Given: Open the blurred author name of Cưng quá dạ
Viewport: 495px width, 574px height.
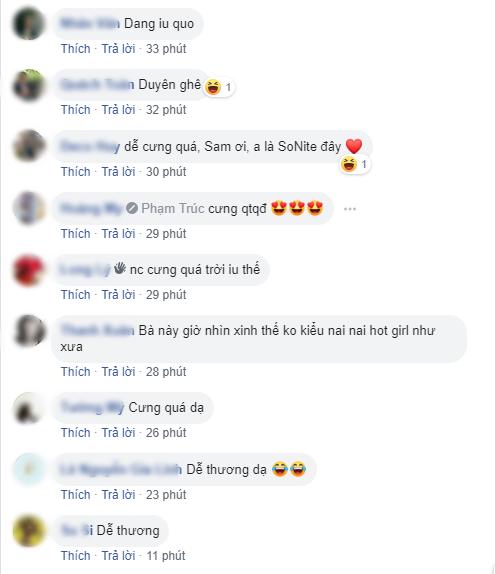Looking at the screenshot, I should click(x=93, y=407).
